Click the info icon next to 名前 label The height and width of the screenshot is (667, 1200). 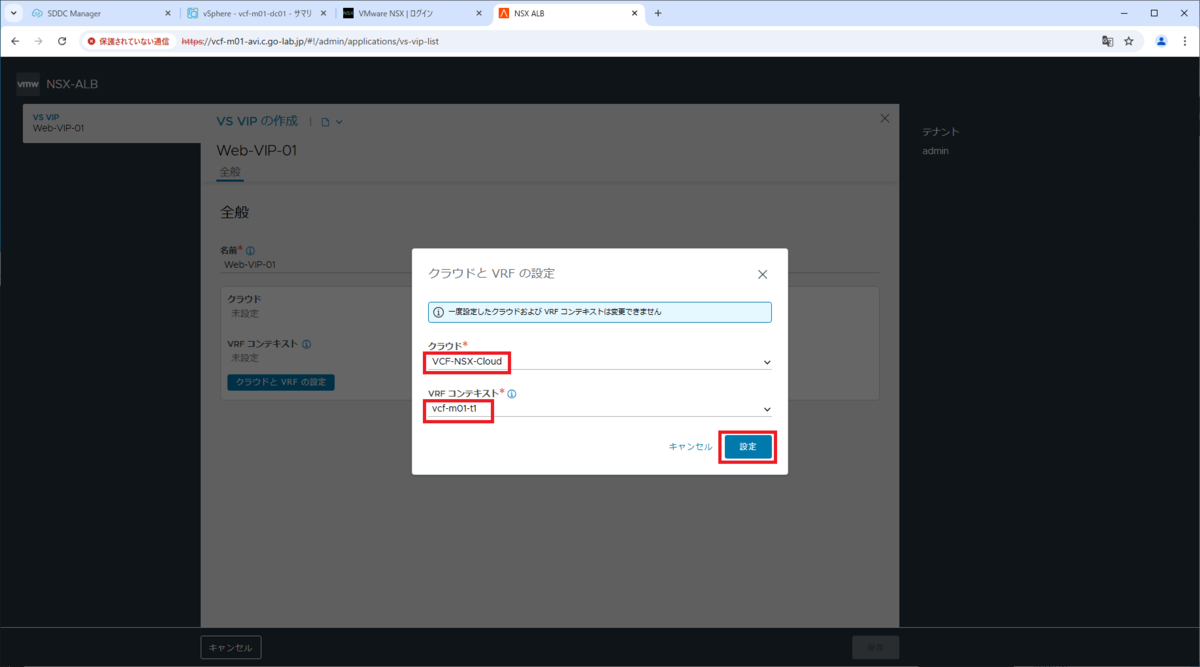click(x=250, y=251)
